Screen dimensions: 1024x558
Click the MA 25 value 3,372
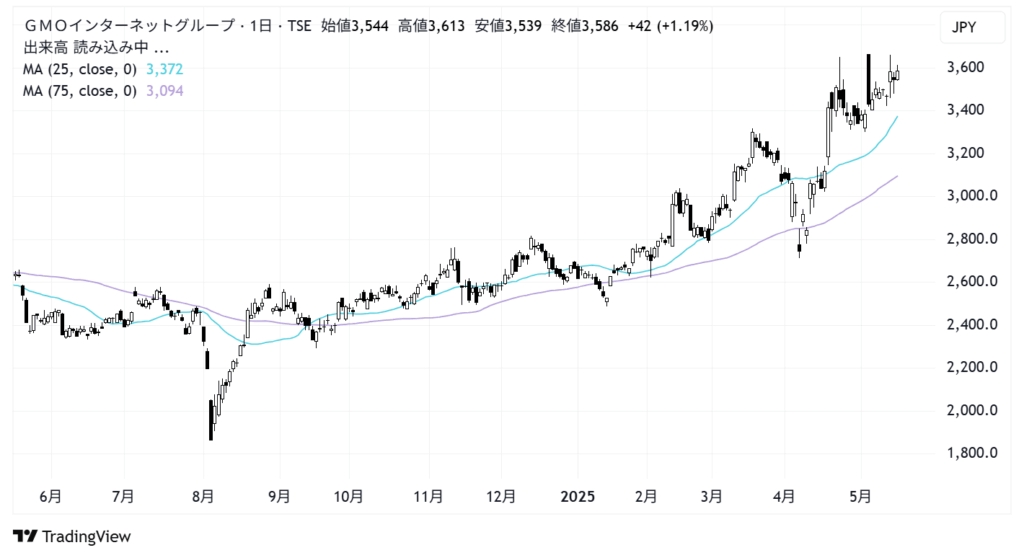click(165, 69)
